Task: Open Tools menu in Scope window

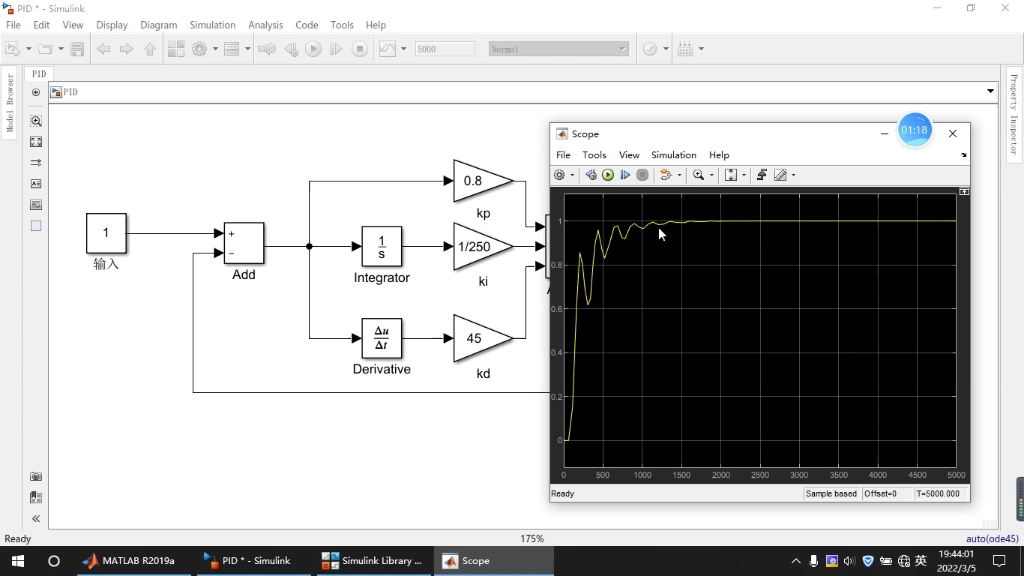Action: [594, 155]
